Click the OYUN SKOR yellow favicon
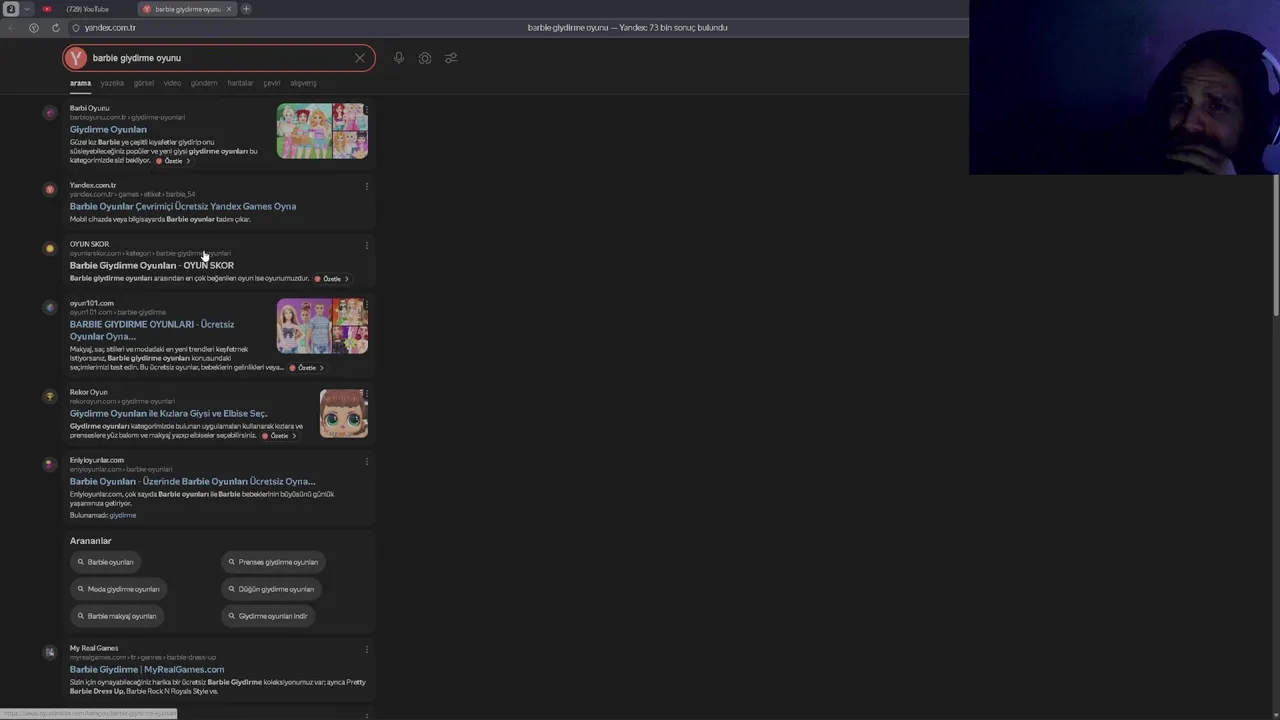1280x720 pixels. [50, 248]
